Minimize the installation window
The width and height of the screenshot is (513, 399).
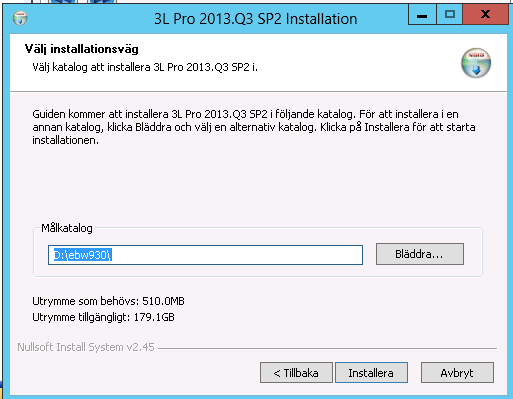click(422, 15)
